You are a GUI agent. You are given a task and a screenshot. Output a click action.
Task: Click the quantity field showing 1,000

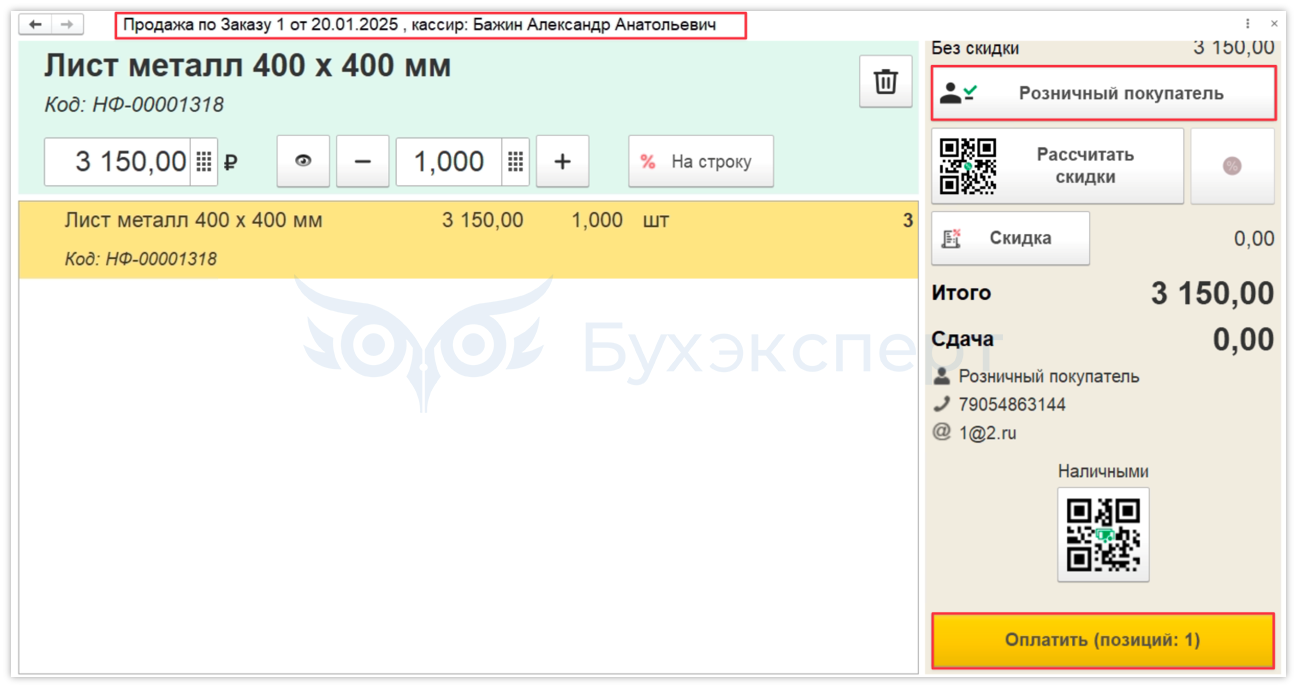click(449, 161)
